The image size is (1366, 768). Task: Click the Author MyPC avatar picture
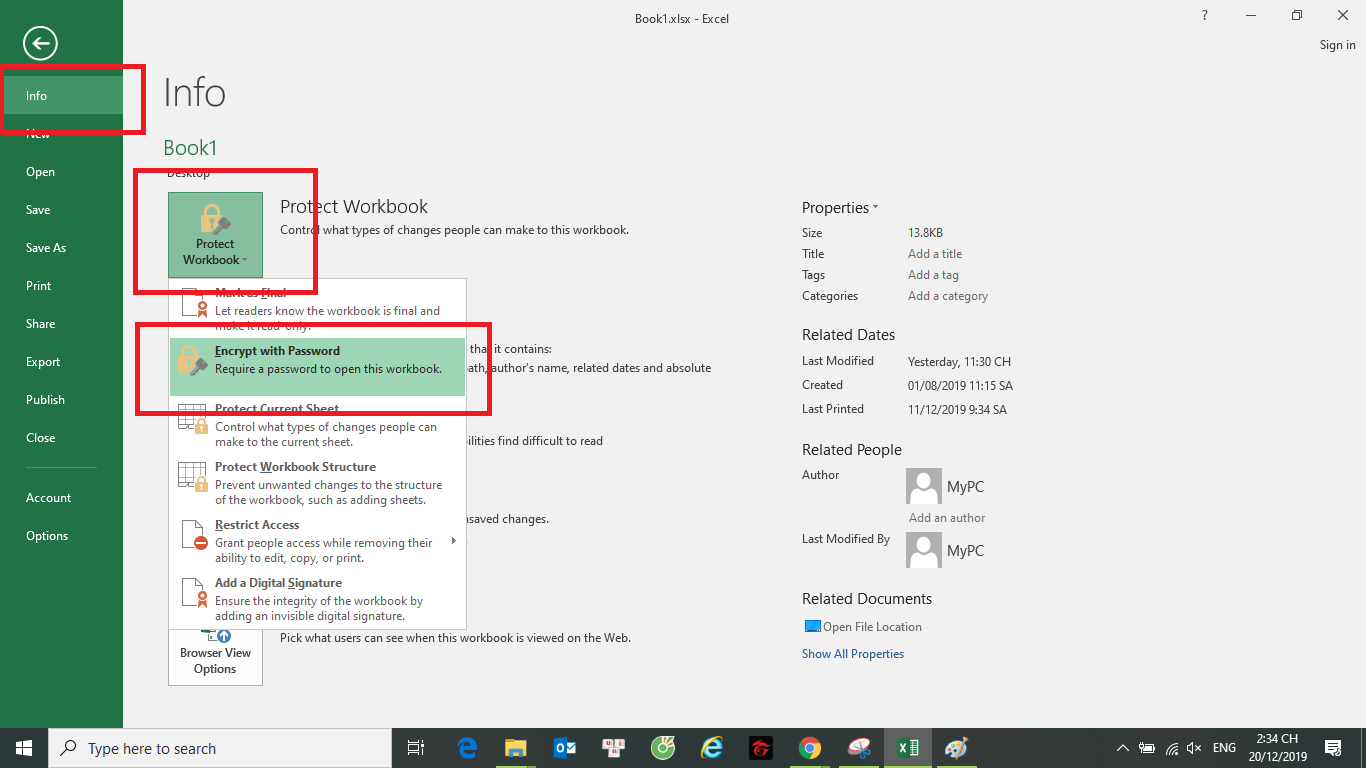point(924,487)
